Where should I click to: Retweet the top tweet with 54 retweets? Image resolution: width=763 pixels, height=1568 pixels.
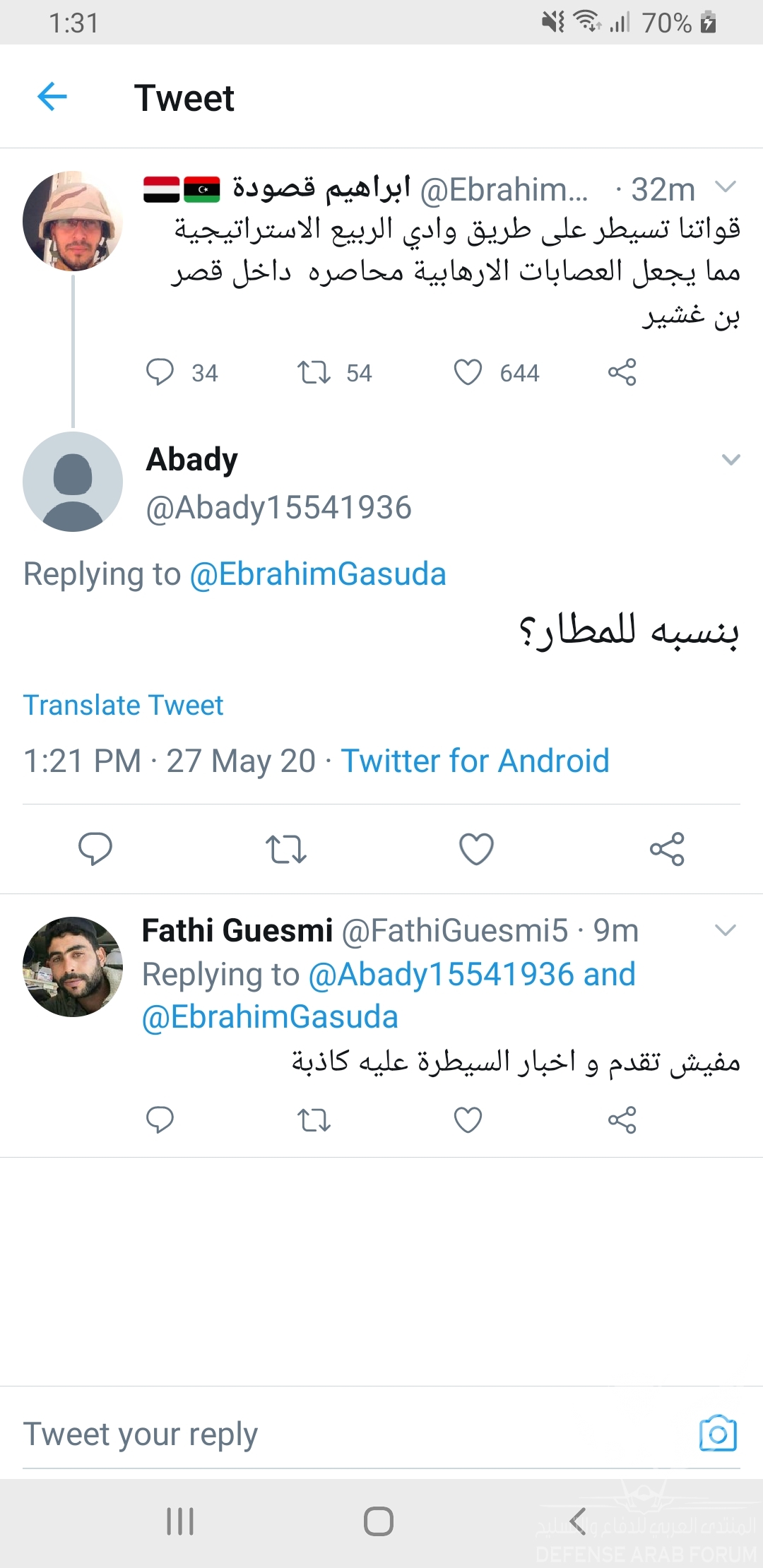(x=314, y=372)
